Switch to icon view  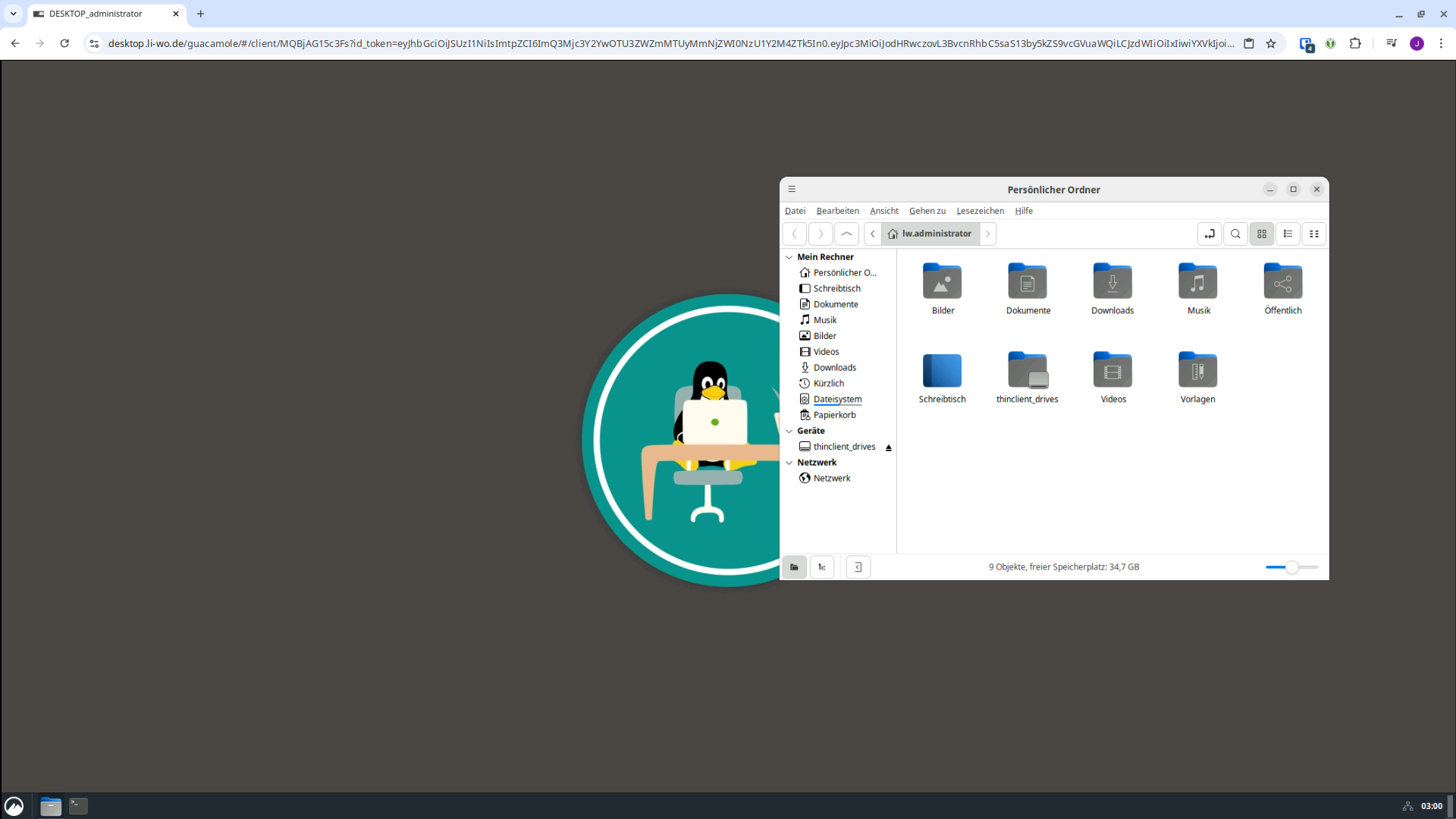tap(1262, 234)
